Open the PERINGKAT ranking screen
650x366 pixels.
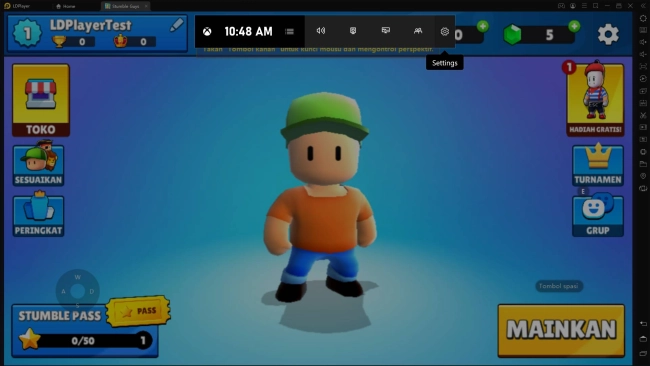[38, 214]
